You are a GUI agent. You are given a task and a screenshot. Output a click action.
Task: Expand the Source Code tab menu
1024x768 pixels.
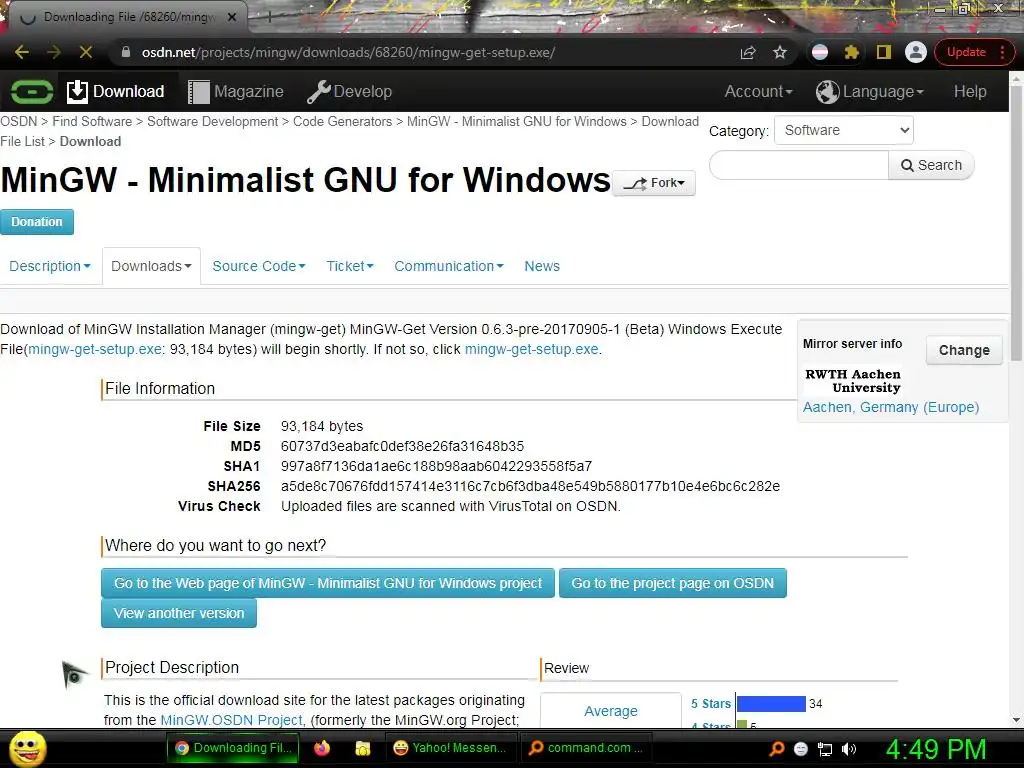pyautogui.click(x=259, y=266)
